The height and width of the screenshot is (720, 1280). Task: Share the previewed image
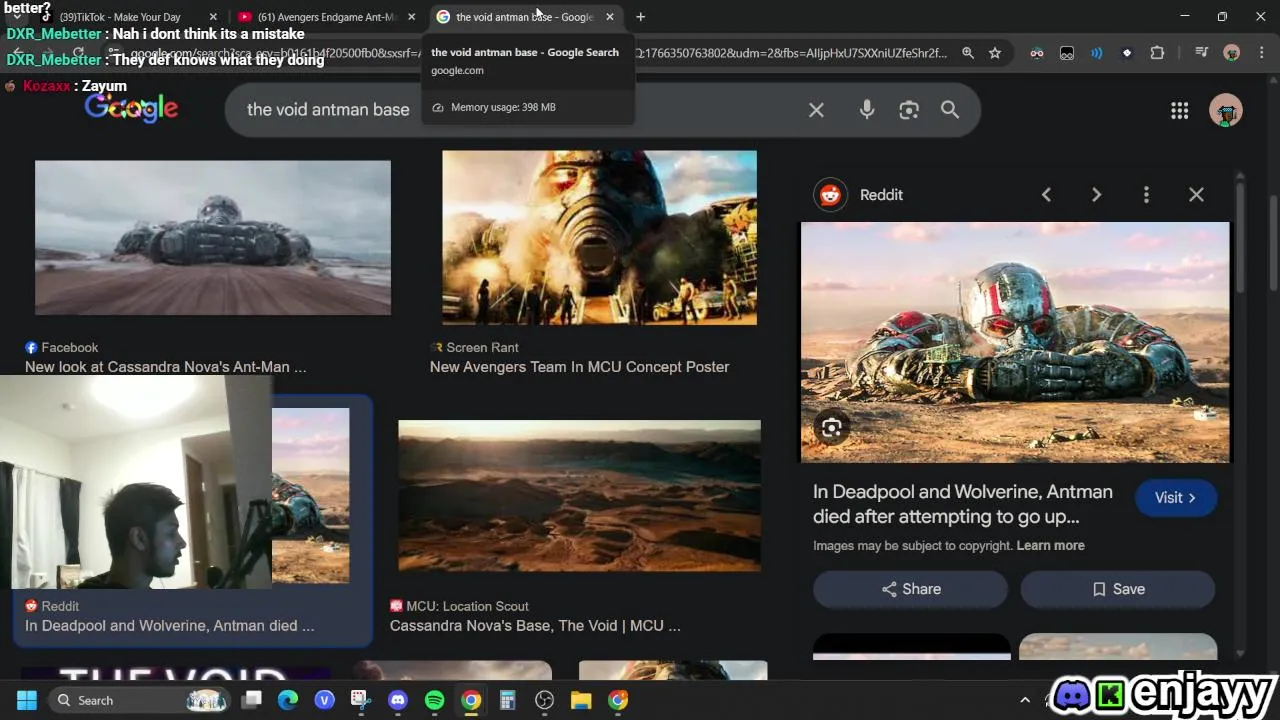(x=910, y=589)
